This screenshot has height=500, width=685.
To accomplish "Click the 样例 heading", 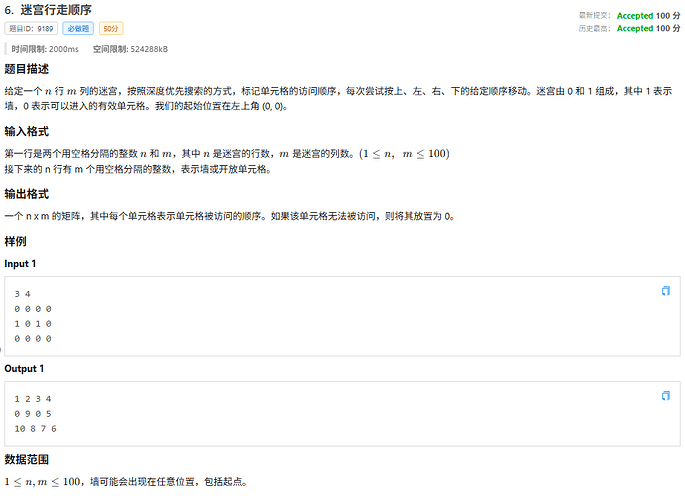I will pyautogui.click(x=15, y=241).
